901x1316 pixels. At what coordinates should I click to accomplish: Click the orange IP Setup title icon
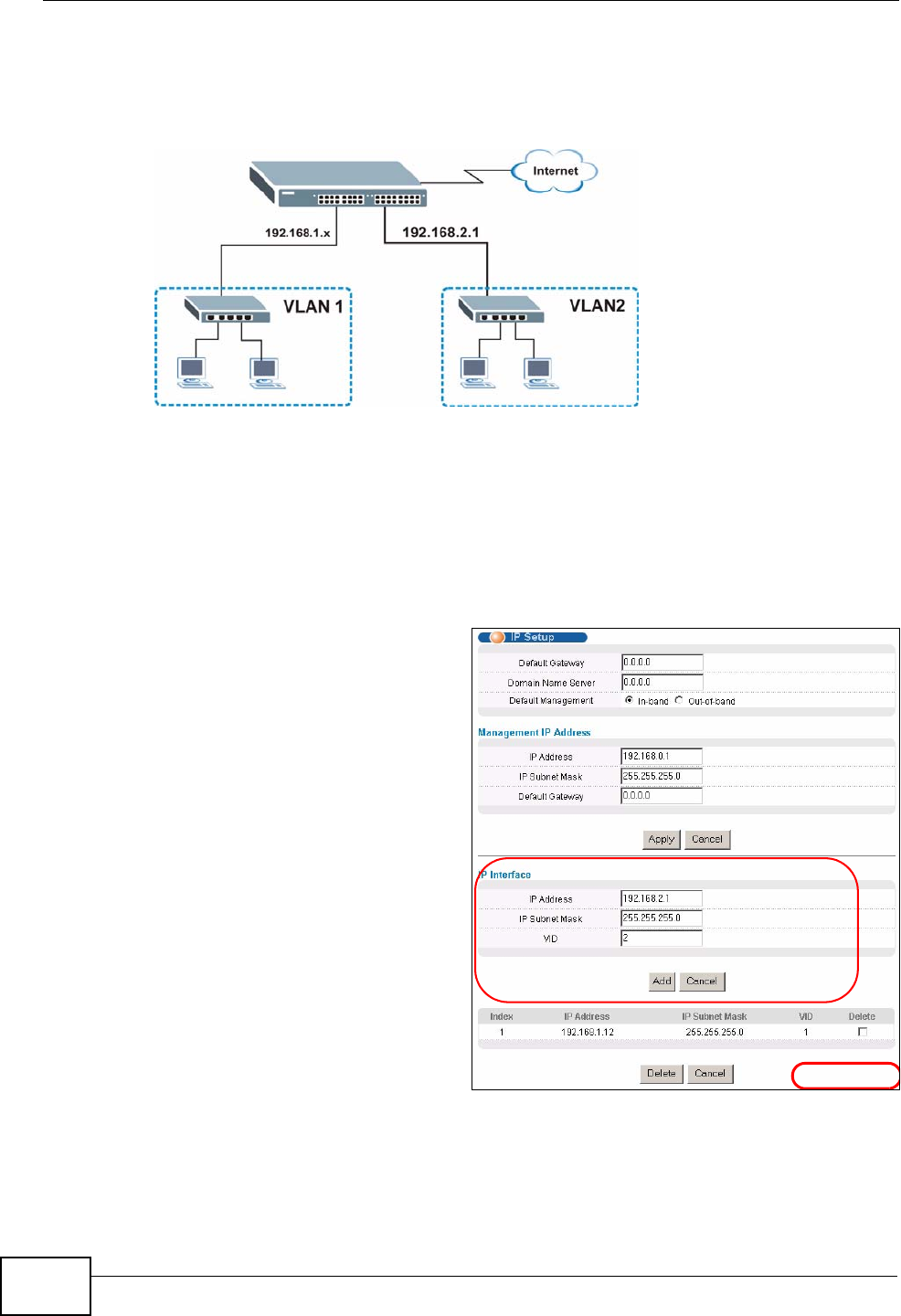(x=498, y=637)
